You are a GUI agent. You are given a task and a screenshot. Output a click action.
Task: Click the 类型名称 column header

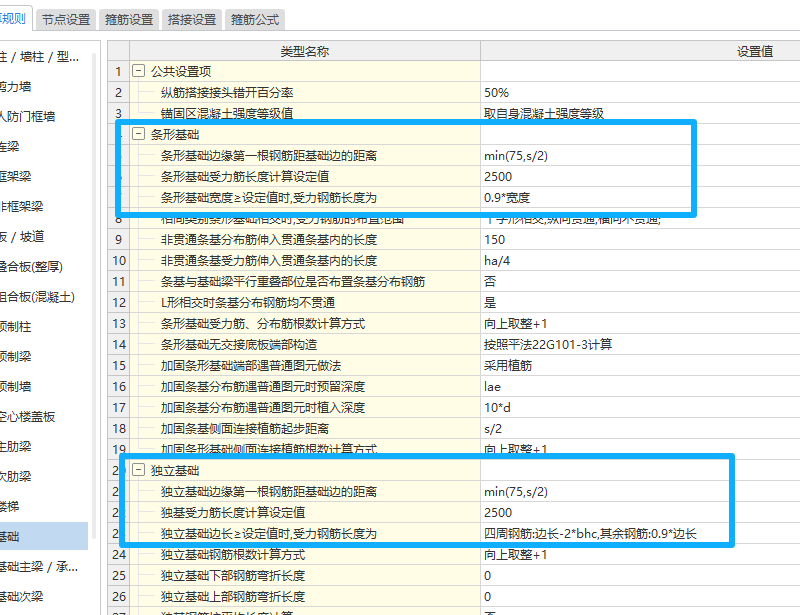pyautogui.click(x=305, y=51)
